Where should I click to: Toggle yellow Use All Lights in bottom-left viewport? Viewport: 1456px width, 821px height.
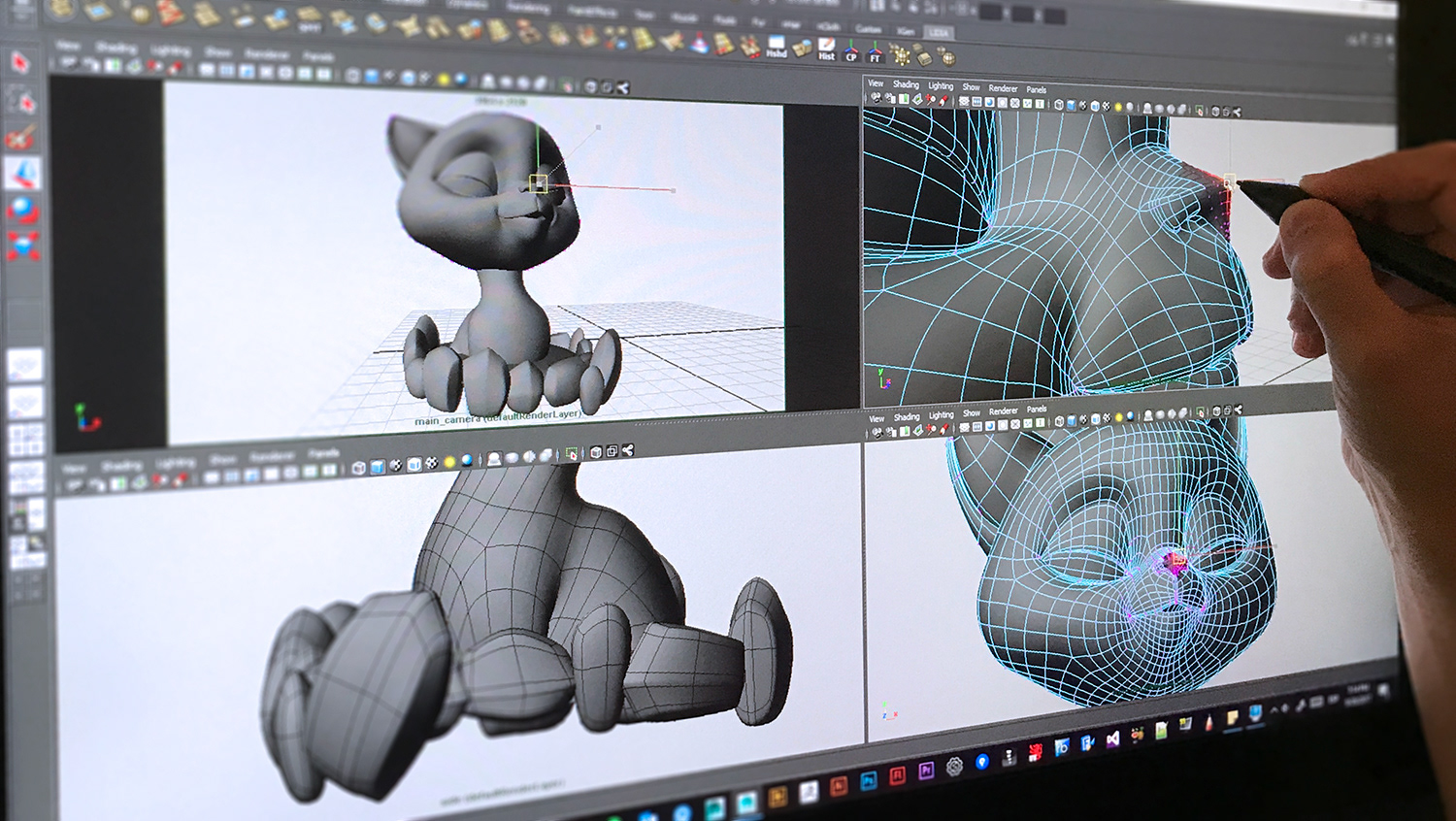tap(449, 462)
